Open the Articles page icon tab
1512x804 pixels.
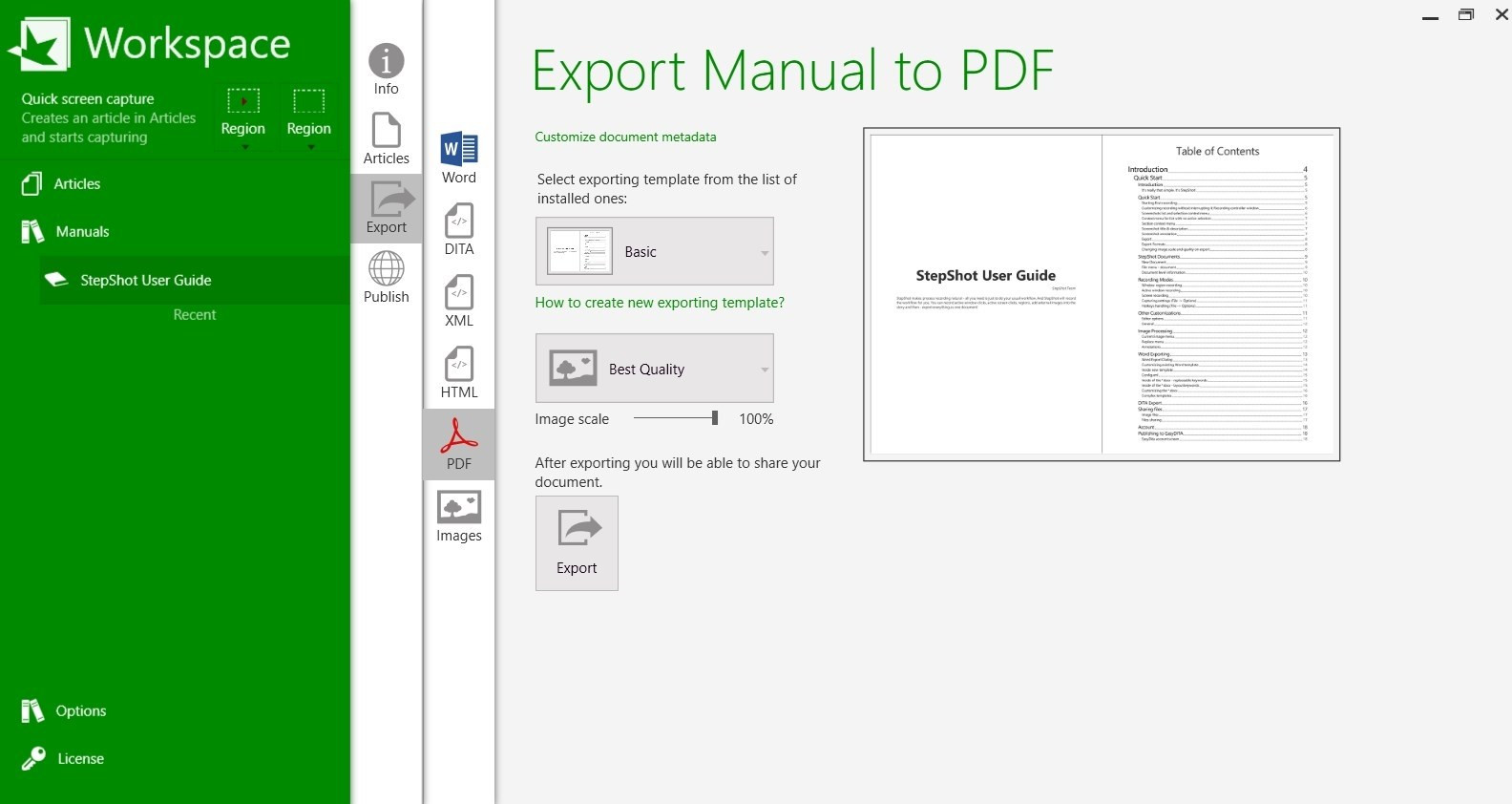click(387, 138)
